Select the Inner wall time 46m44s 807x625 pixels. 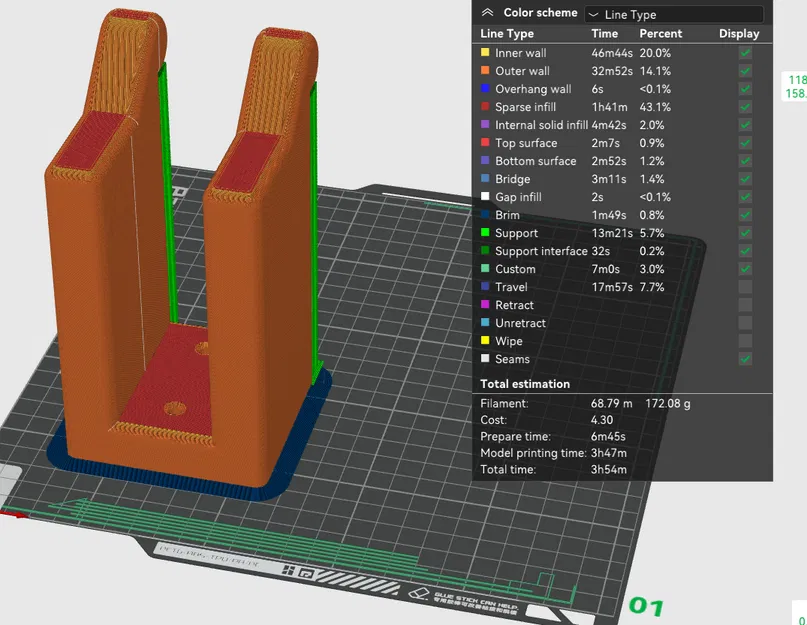pyautogui.click(x=612, y=53)
